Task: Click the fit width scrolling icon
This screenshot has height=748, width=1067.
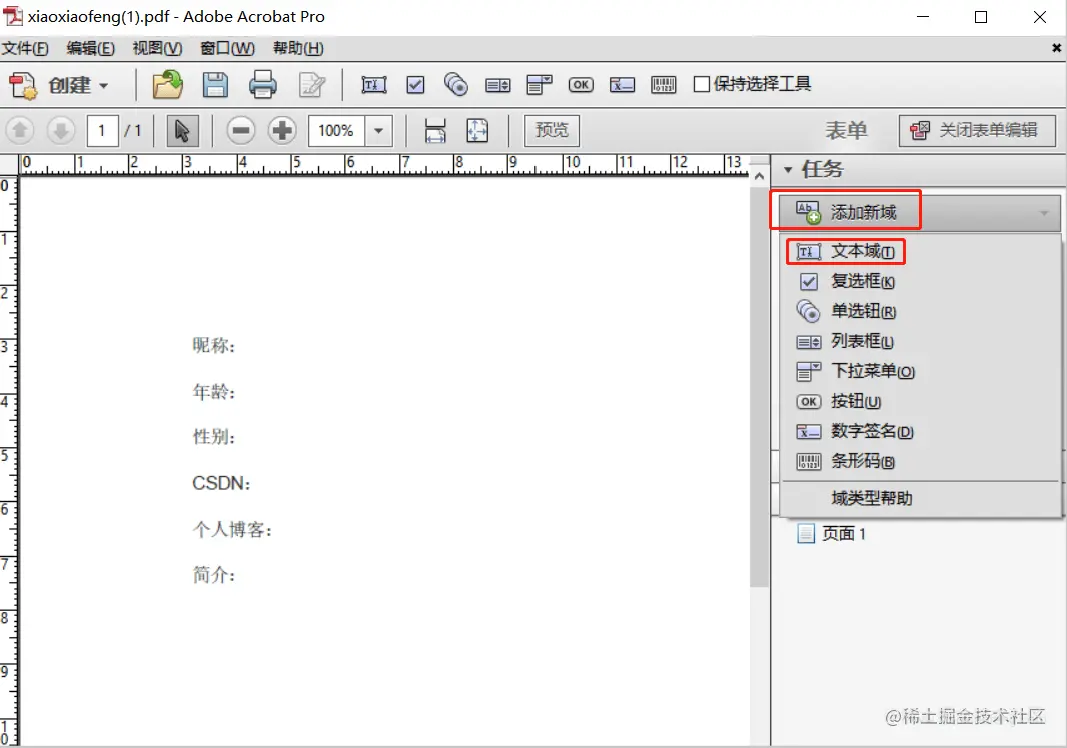Action: 436,130
